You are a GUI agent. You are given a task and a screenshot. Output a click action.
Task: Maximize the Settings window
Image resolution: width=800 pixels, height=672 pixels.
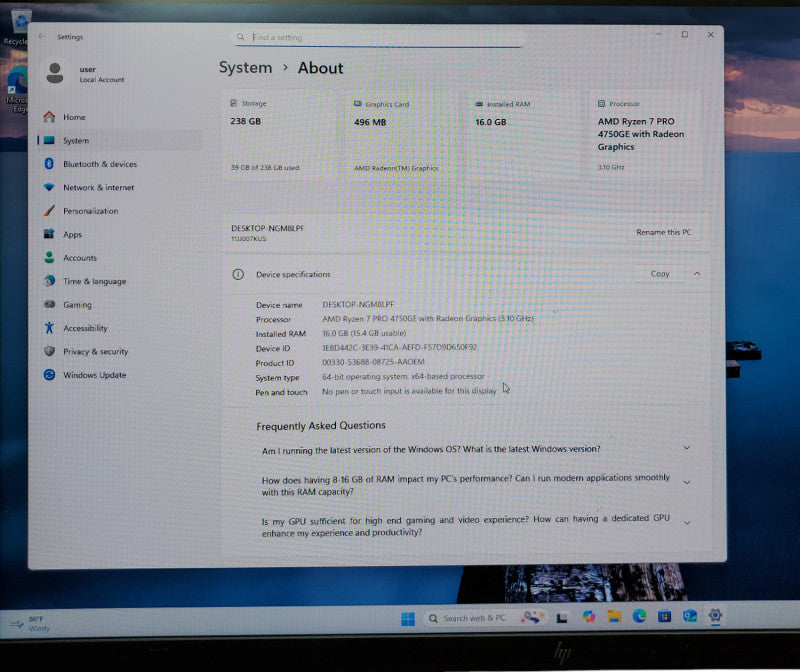coord(685,35)
